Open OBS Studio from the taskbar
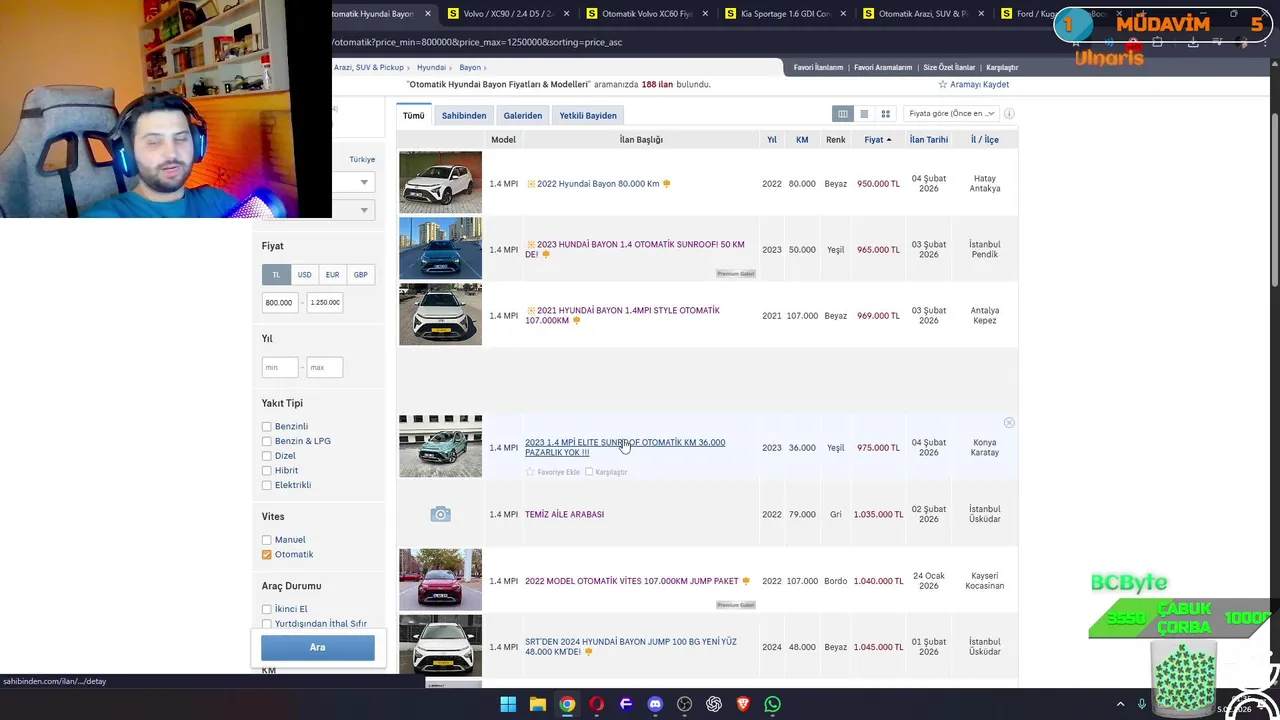The height and width of the screenshot is (720, 1280). (x=684, y=704)
